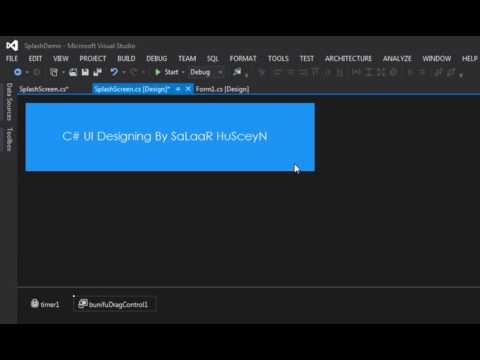Click the Open File toolbar icon
Screen dimensions: 480x360
pyautogui.click(x=73, y=72)
